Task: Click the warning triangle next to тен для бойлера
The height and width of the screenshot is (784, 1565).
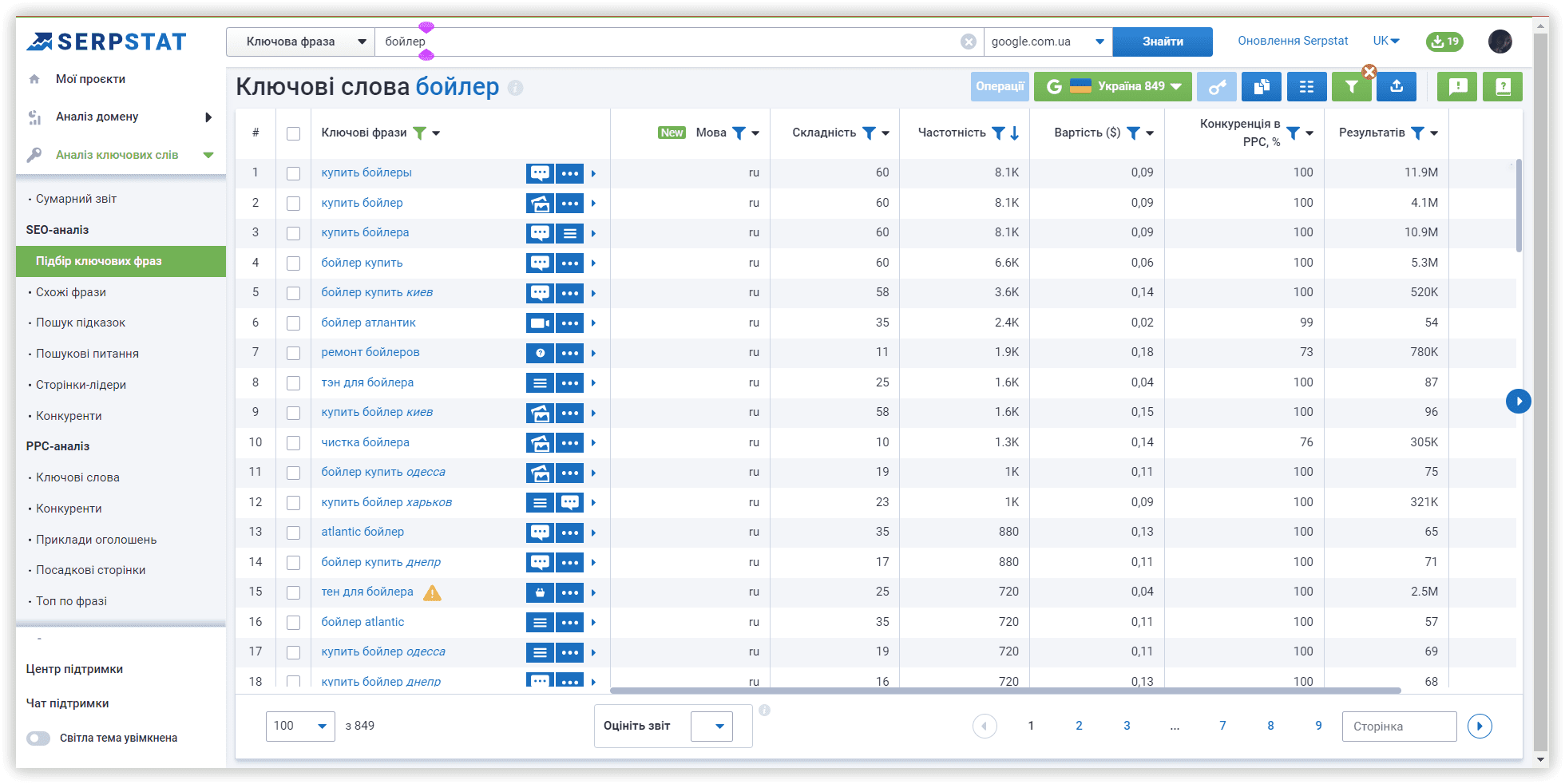Action: 432,592
